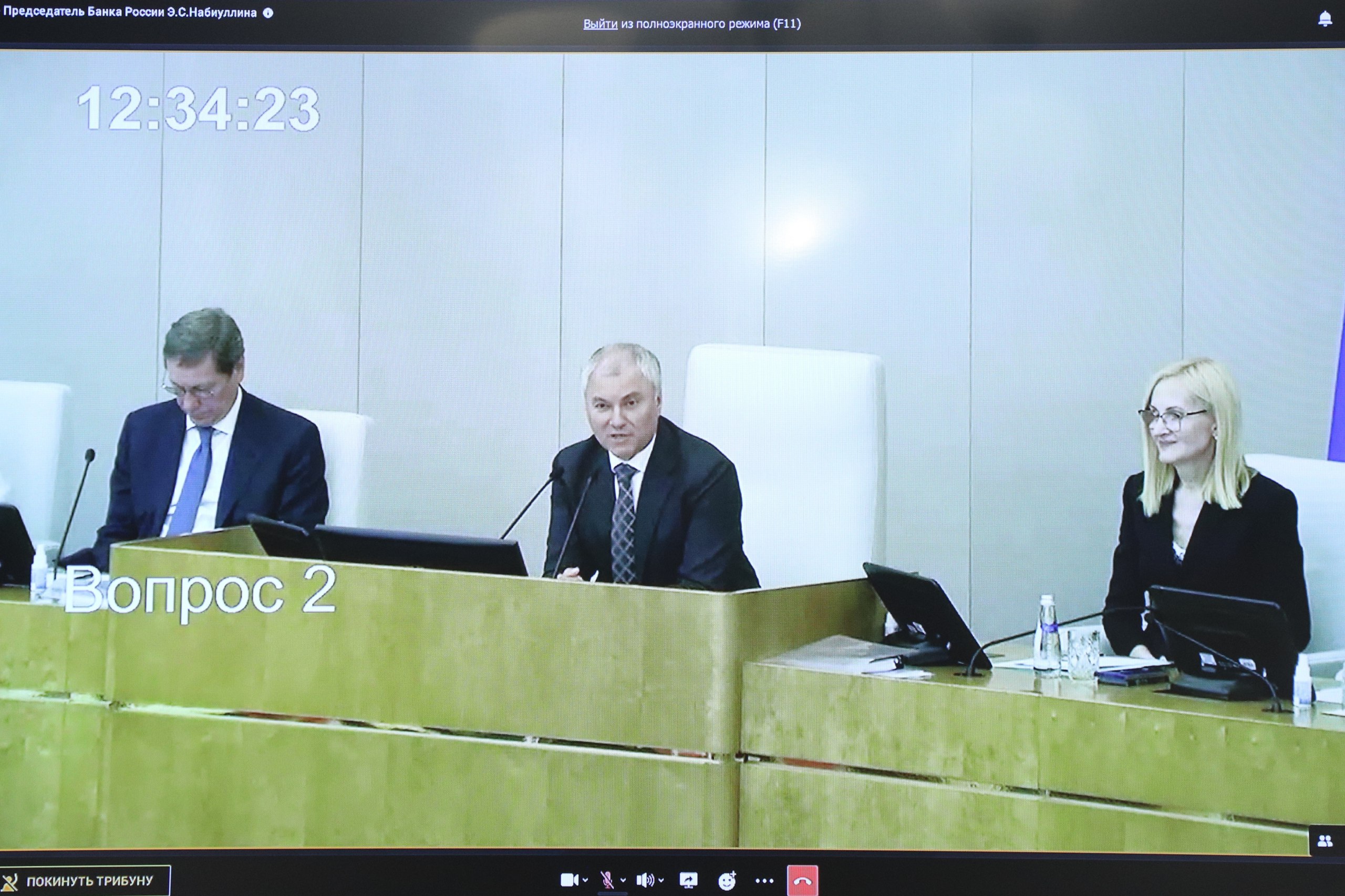Start screen sharing
The image size is (1345, 896).
pos(688,881)
